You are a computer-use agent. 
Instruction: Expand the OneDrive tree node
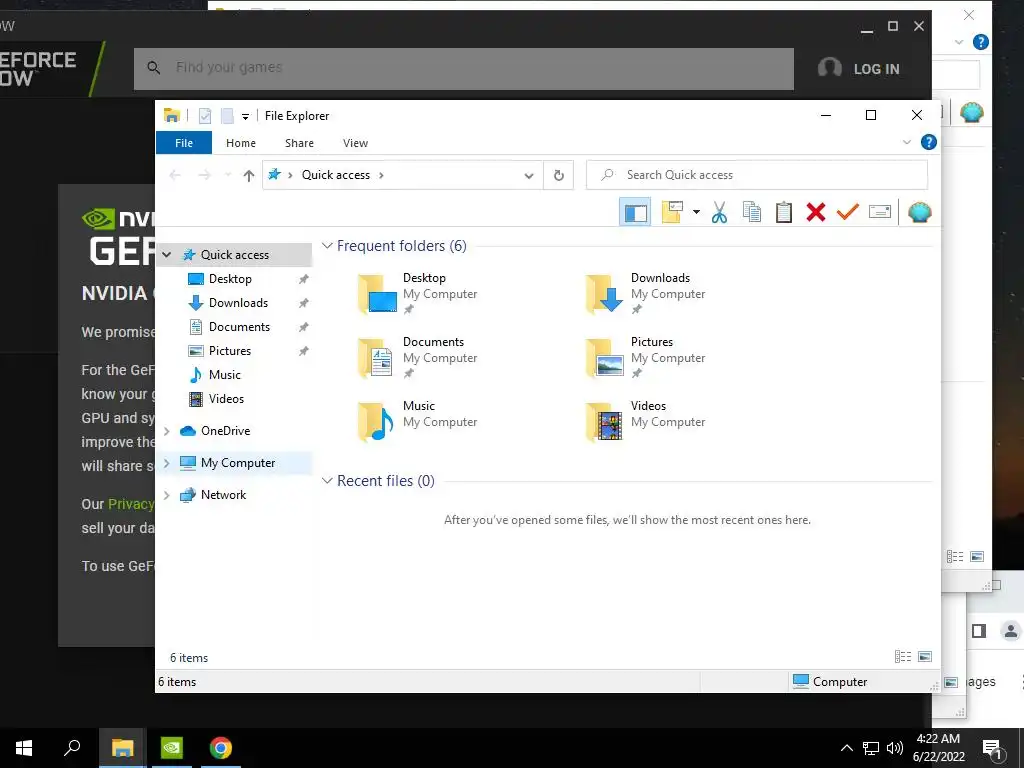[x=167, y=431]
